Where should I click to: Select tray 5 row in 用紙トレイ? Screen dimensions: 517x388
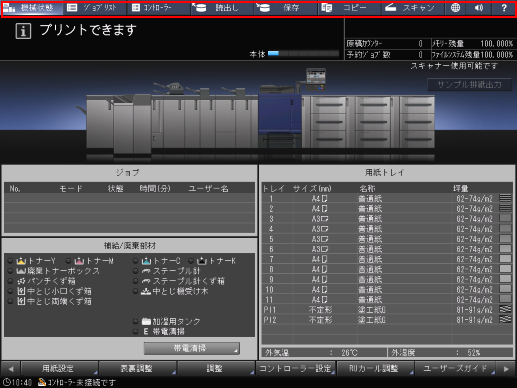pyautogui.click(x=387, y=239)
